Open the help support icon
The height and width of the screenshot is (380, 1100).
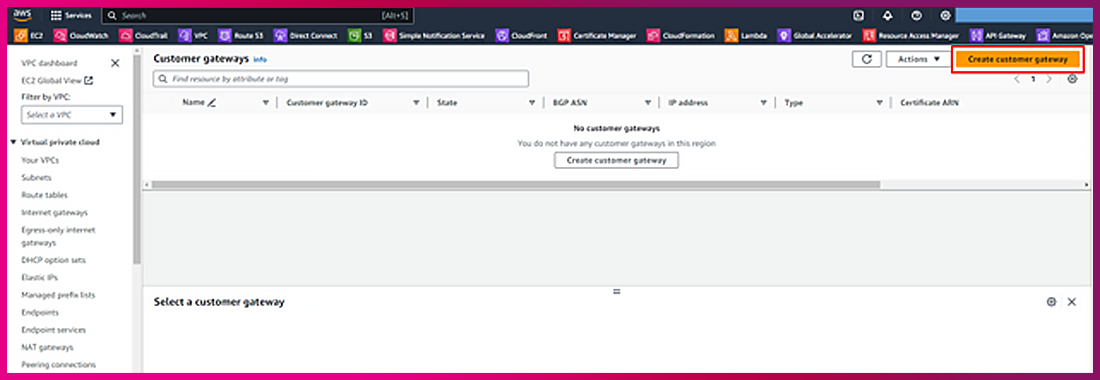click(x=917, y=15)
